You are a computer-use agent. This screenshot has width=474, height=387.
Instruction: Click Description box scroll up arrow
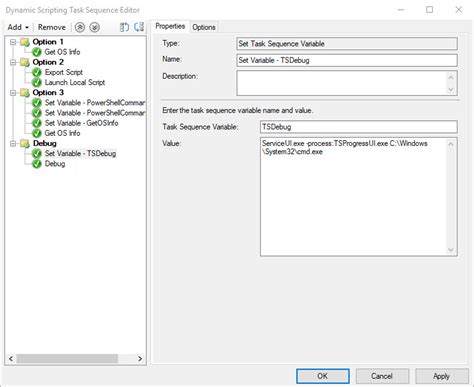pos(451,77)
